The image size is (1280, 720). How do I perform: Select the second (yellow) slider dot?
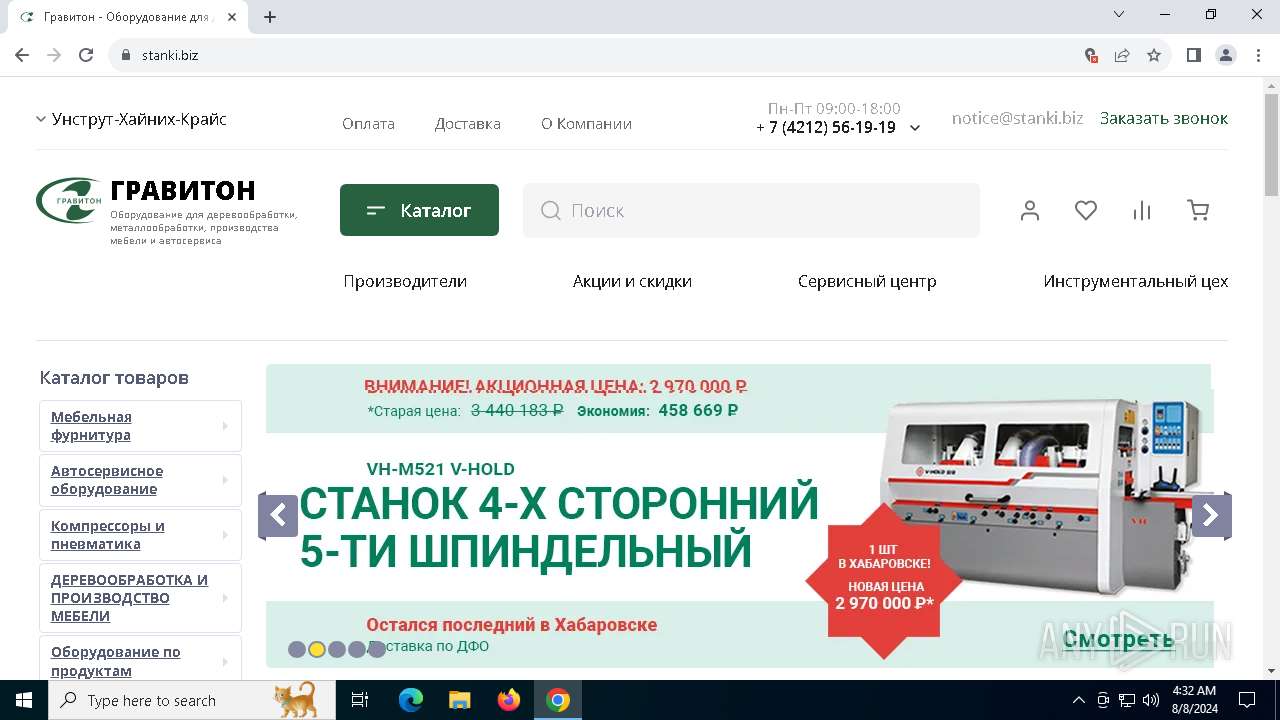point(316,649)
